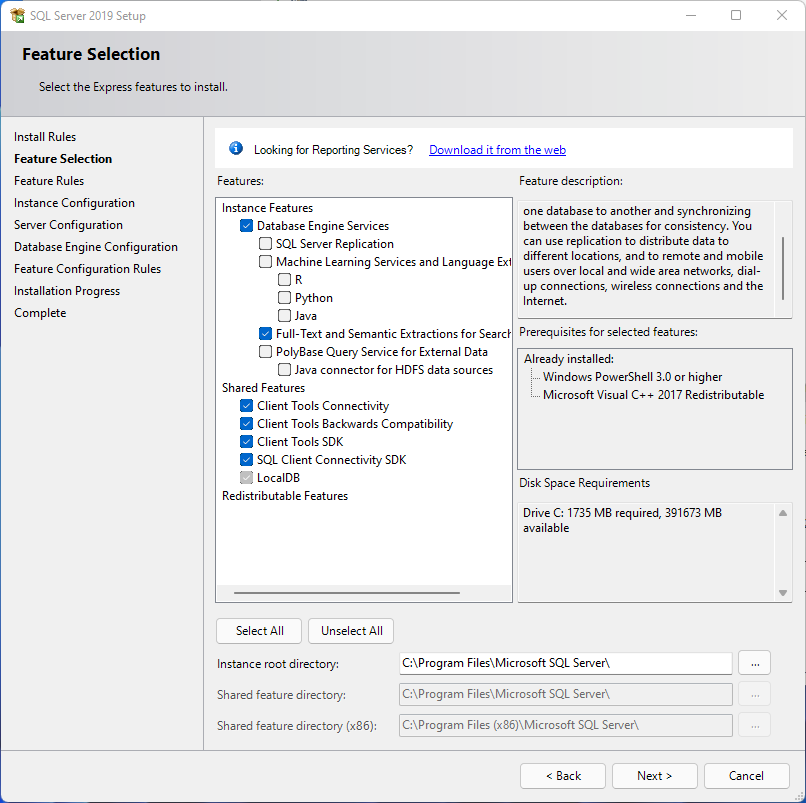Select the Database Engine Configuration step
The height and width of the screenshot is (803, 806).
(96, 247)
